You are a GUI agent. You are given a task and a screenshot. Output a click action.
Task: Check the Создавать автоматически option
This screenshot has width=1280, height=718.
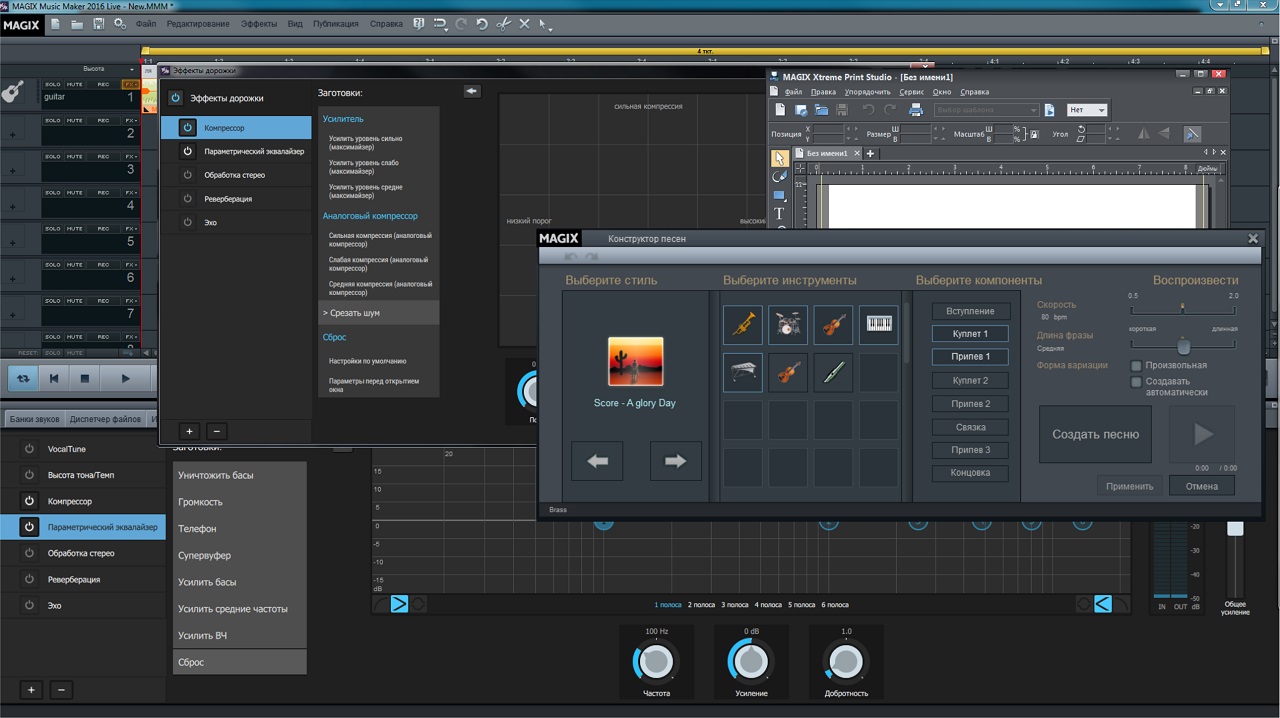(x=1136, y=382)
